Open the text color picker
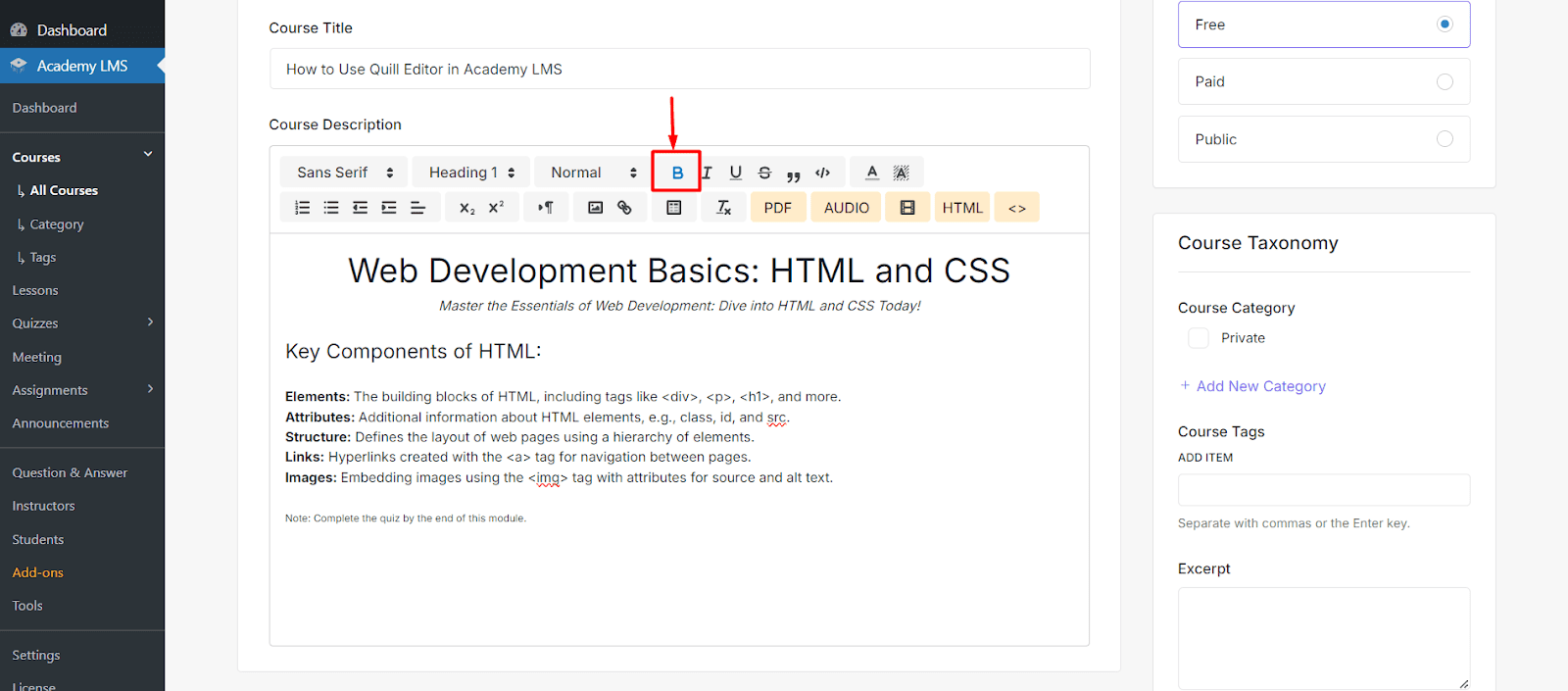This screenshot has height=691, width=1568. click(x=871, y=173)
